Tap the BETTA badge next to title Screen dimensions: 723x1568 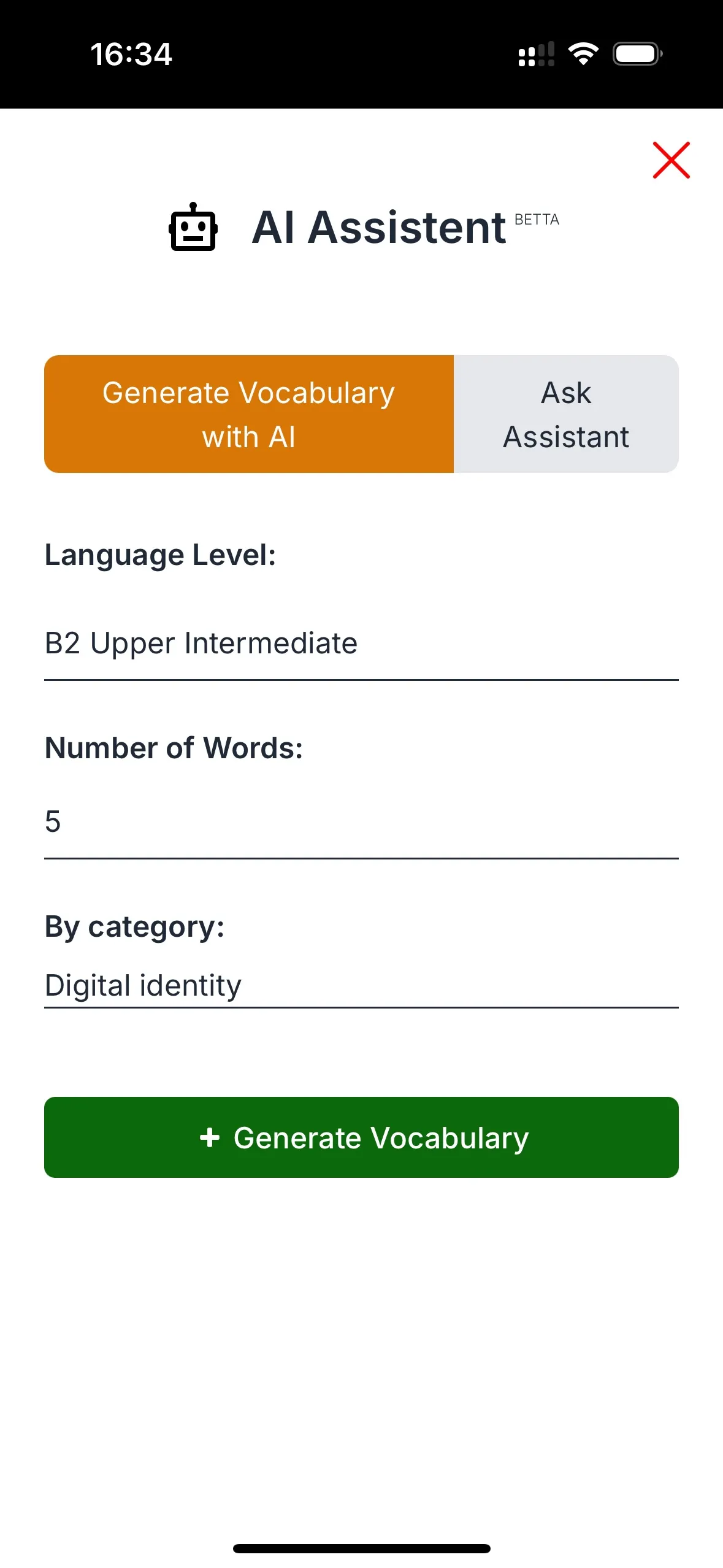click(537, 220)
